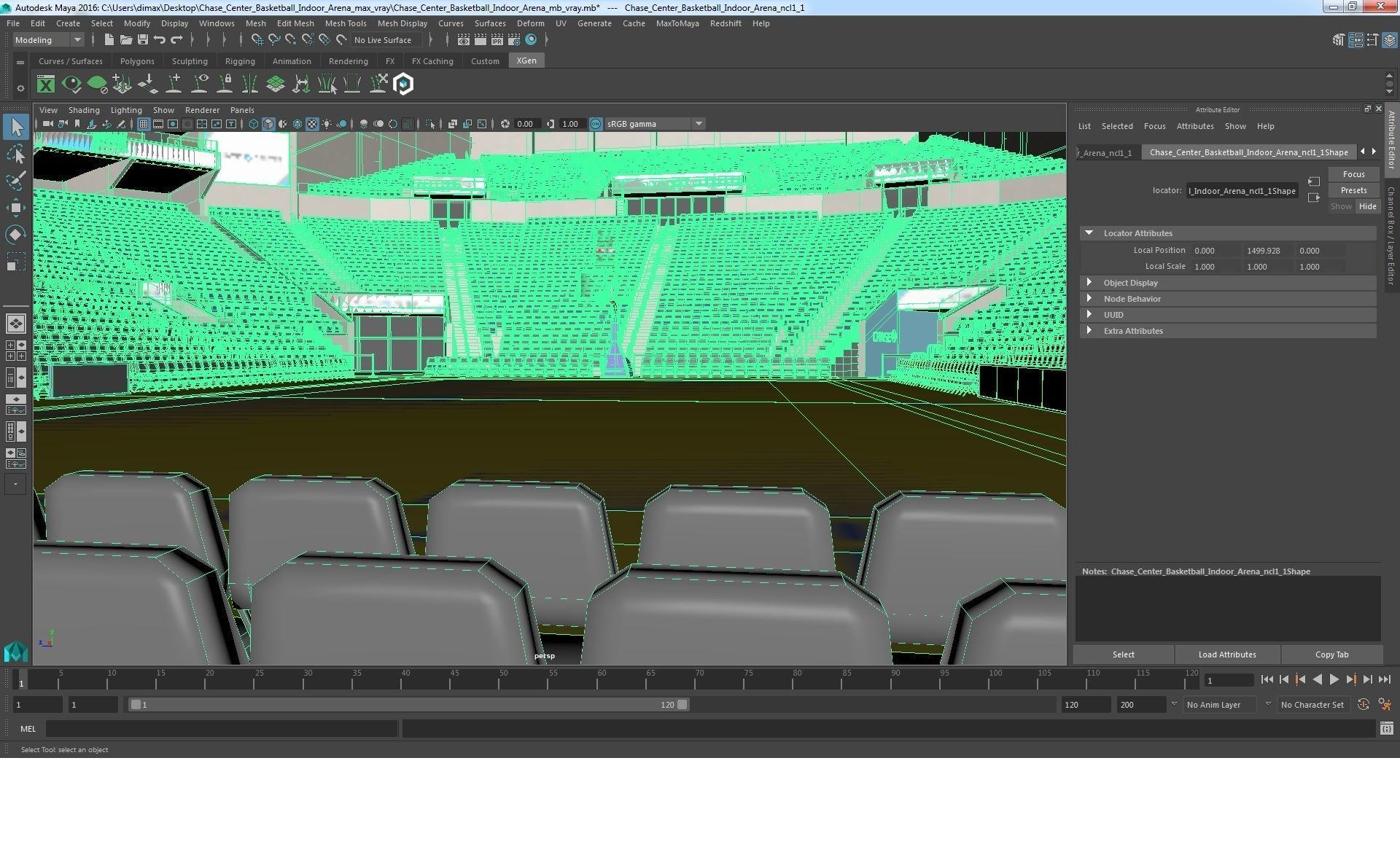Viewport: 1400px width, 844px height.
Task: Open the Render View clapboard icon
Action: (x=464, y=40)
